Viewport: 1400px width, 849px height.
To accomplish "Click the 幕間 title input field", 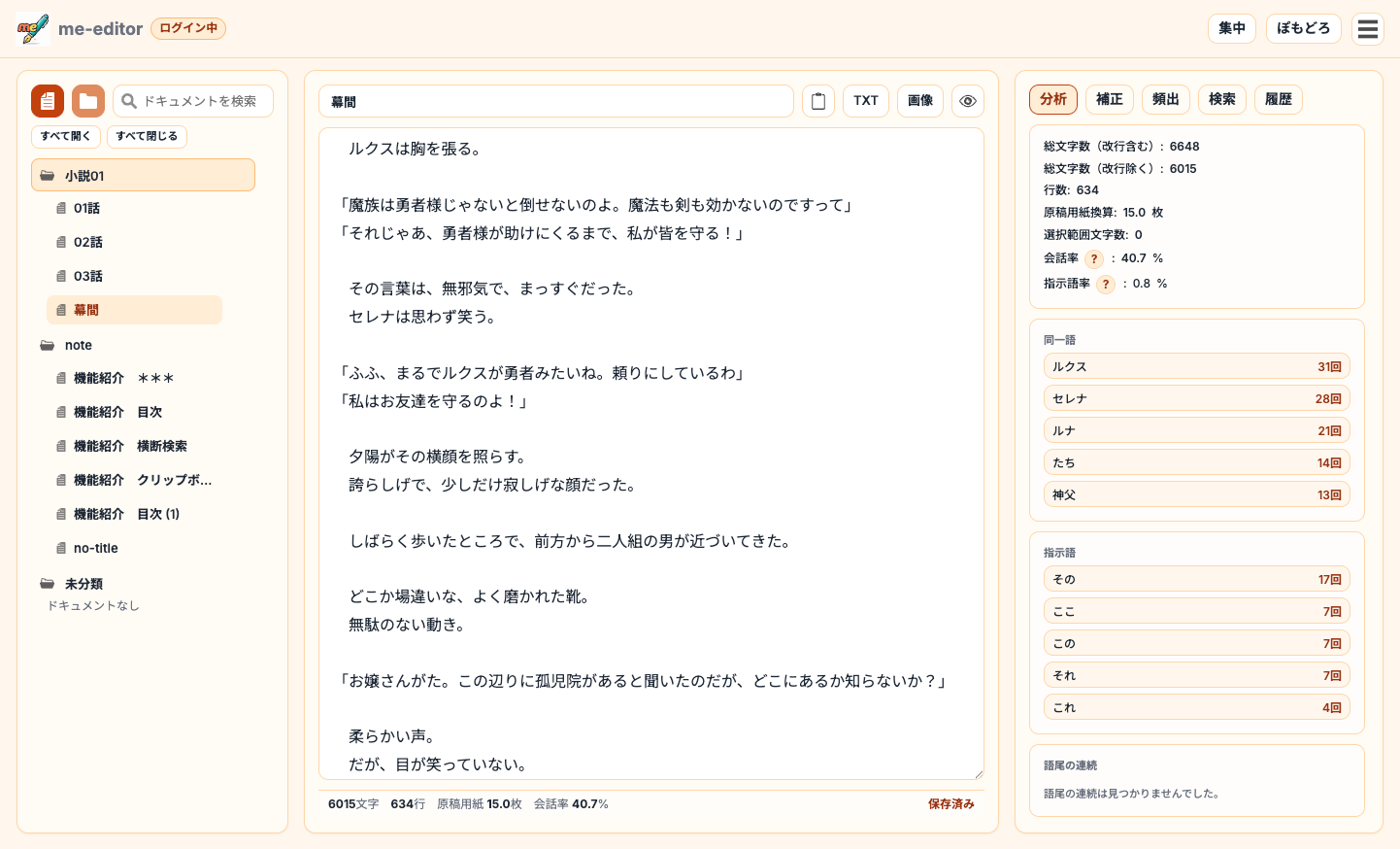I will [556, 100].
